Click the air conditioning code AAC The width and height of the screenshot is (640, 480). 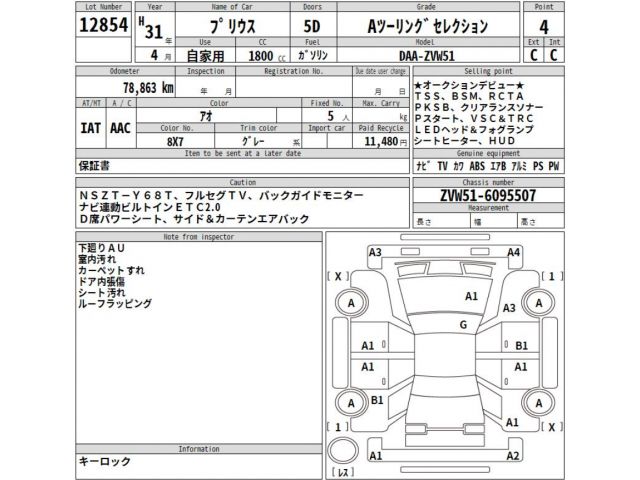coord(120,128)
